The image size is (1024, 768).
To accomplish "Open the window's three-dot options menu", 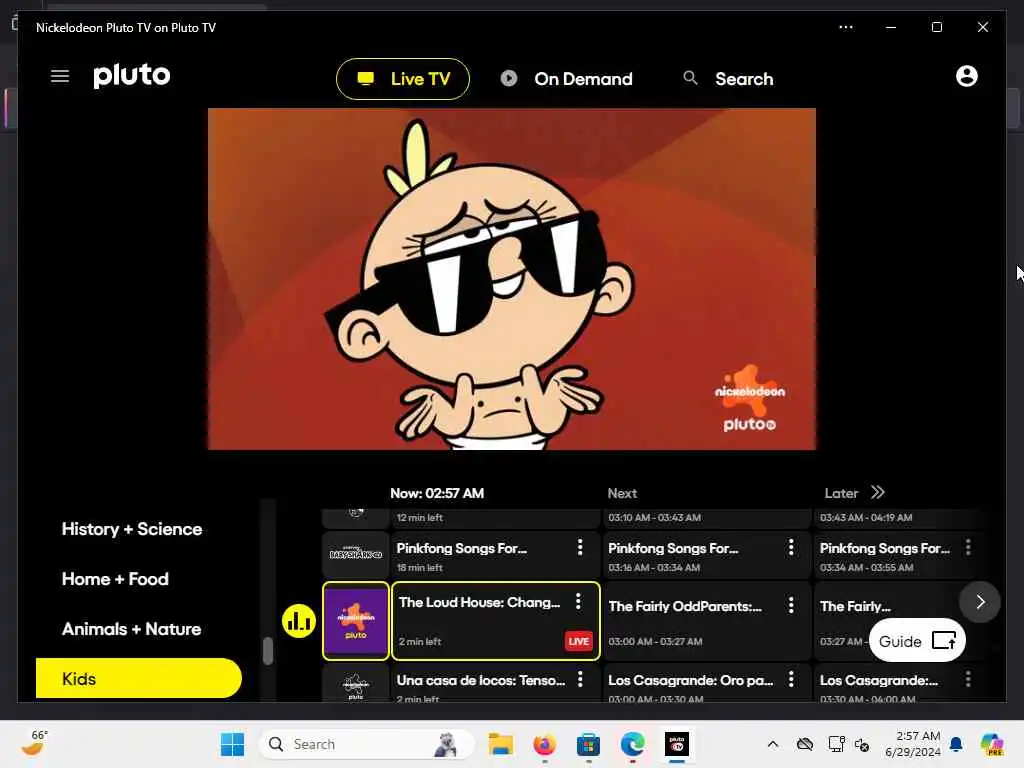I will pyautogui.click(x=846, y=27).
